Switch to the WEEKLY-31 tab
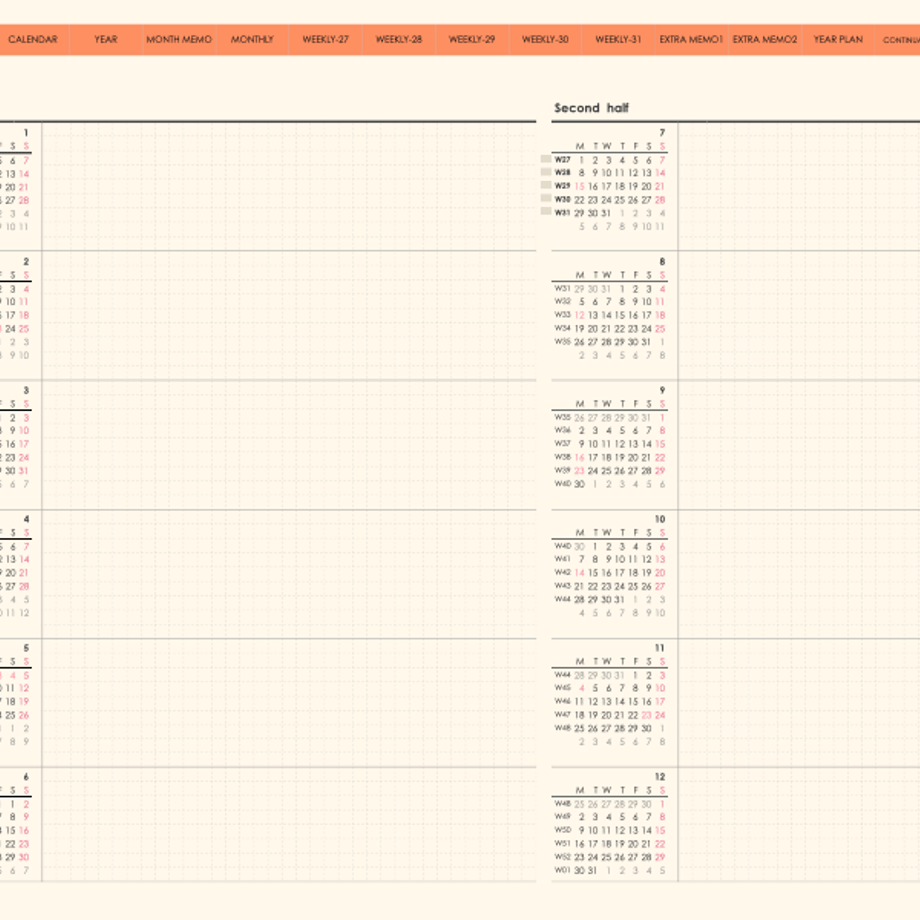This screenshot has width=920, height=920. [x=618, y=39]
